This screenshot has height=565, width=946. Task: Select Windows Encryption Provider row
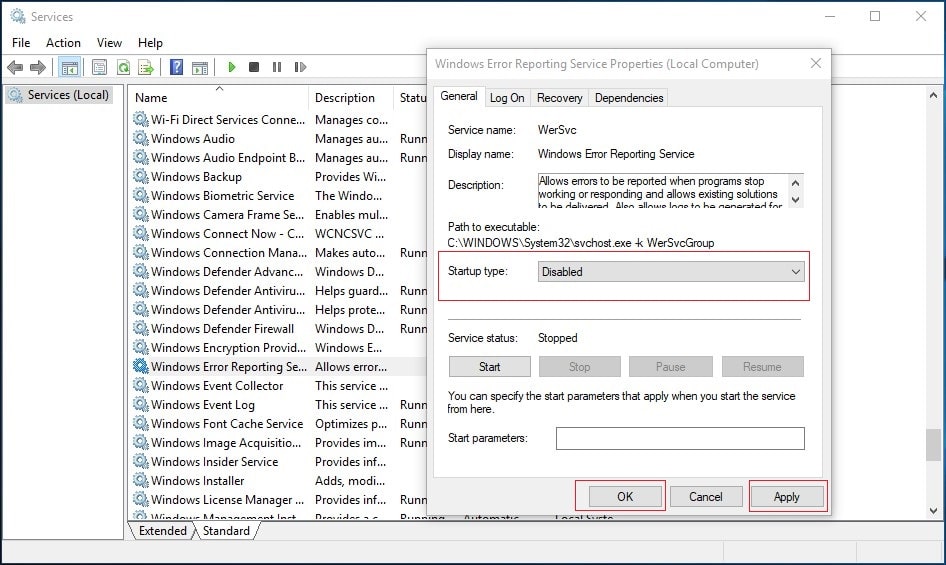click(279, 347)
